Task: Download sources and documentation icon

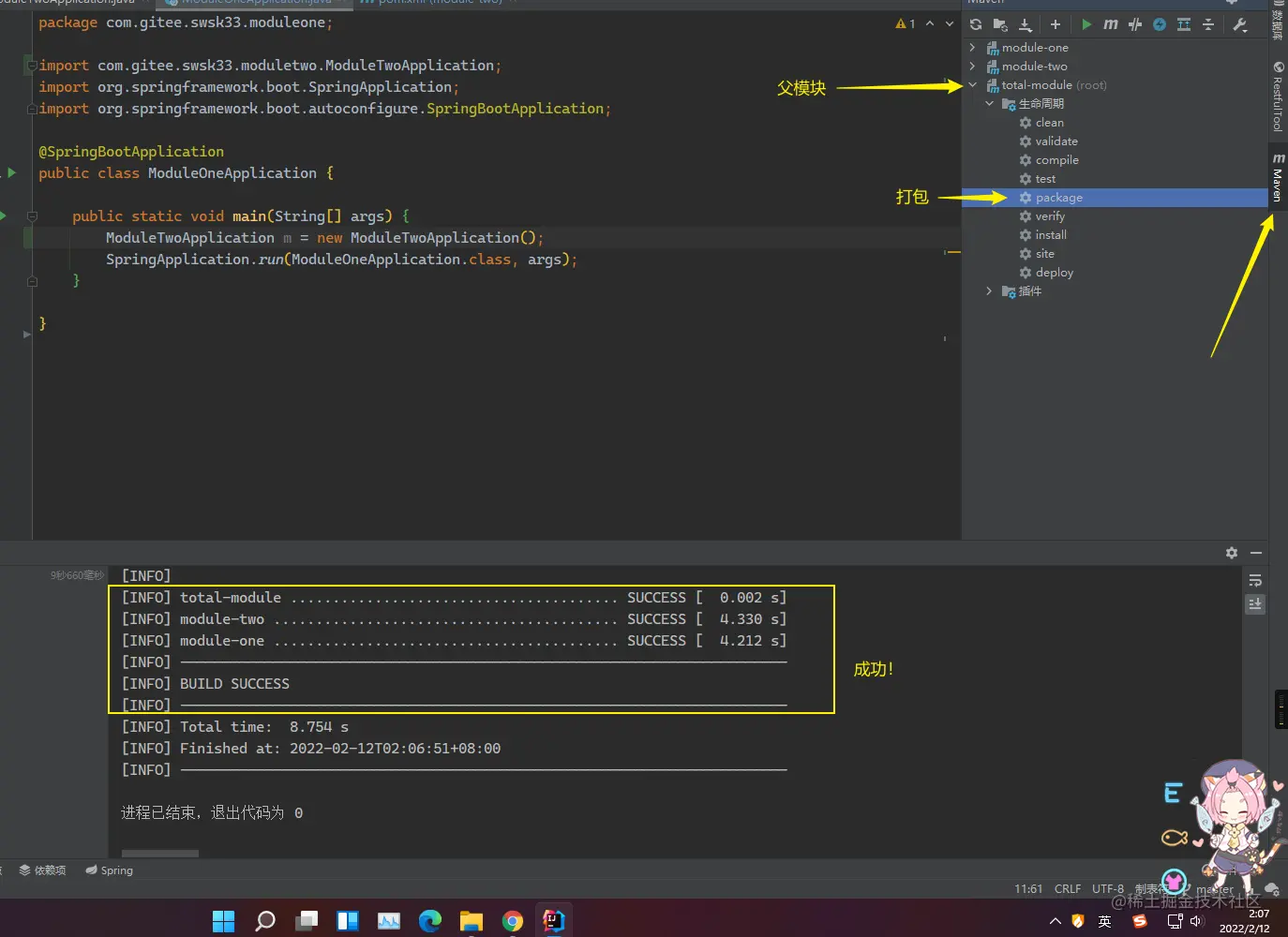Action: (1026, 24)
